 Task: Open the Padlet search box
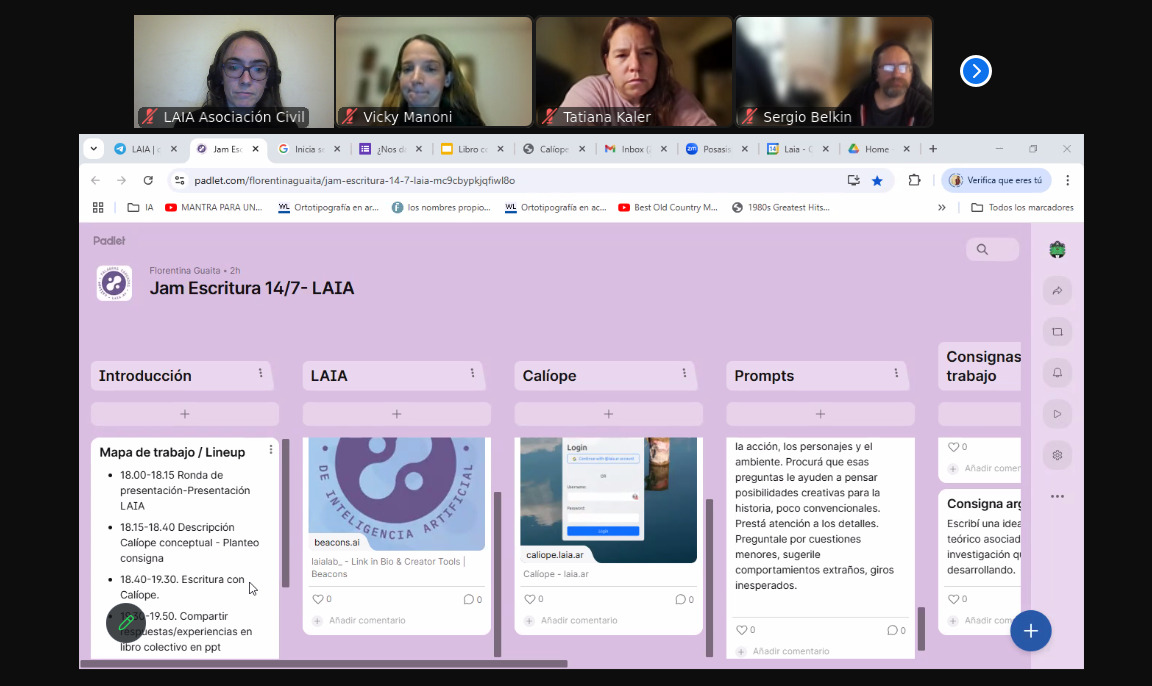tap(992, 250)
